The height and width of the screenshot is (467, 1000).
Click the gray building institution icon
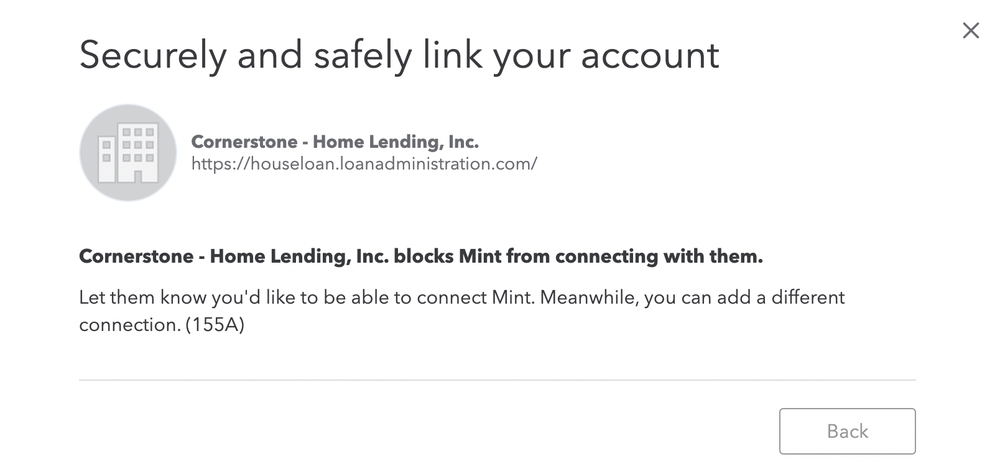pos(128,153)
